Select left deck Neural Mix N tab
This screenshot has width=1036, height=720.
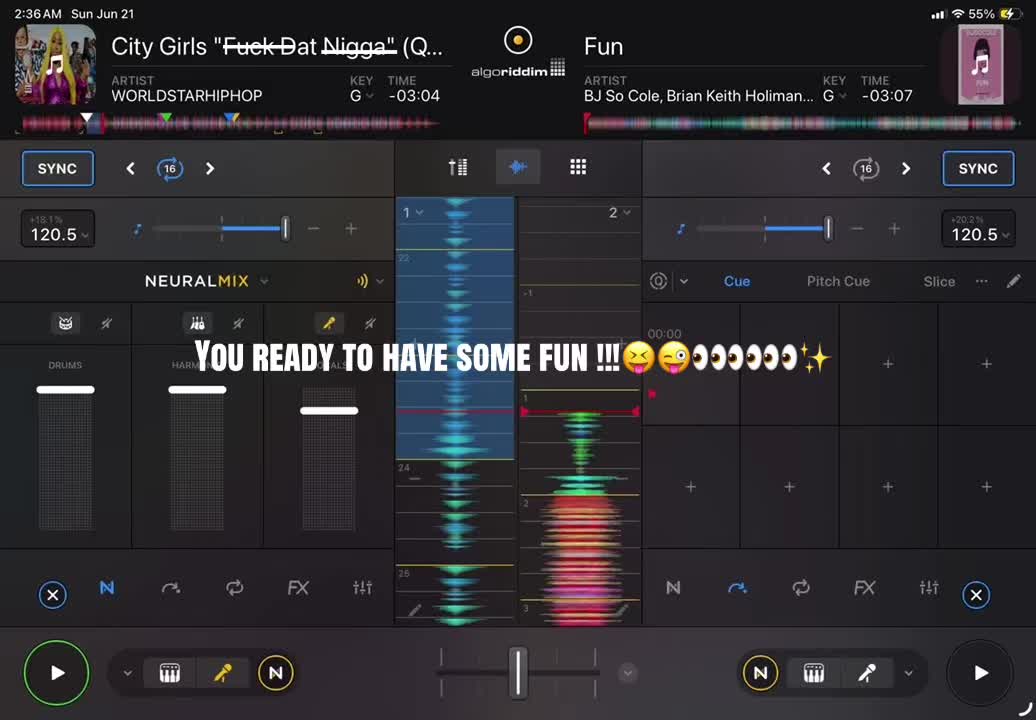(x=107, y=587)
